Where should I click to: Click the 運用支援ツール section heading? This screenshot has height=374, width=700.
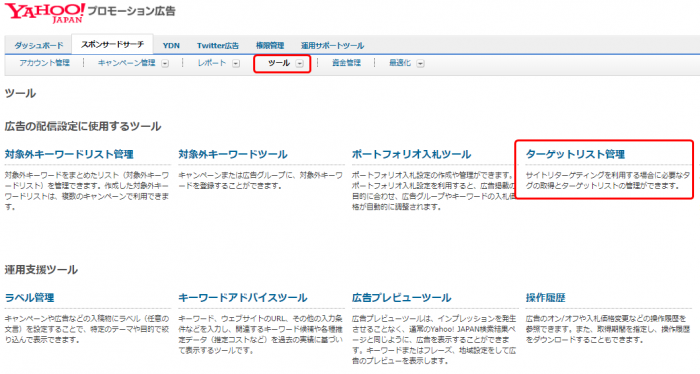tap(41, 270)
